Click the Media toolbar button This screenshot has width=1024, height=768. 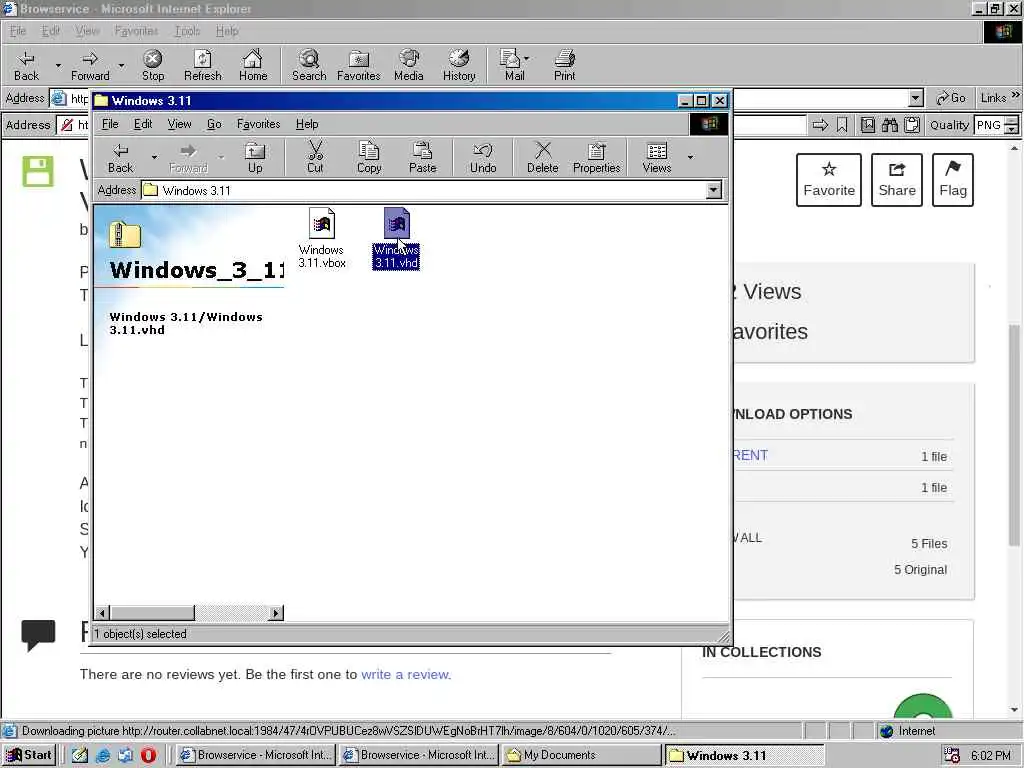(x=409, y=66)
